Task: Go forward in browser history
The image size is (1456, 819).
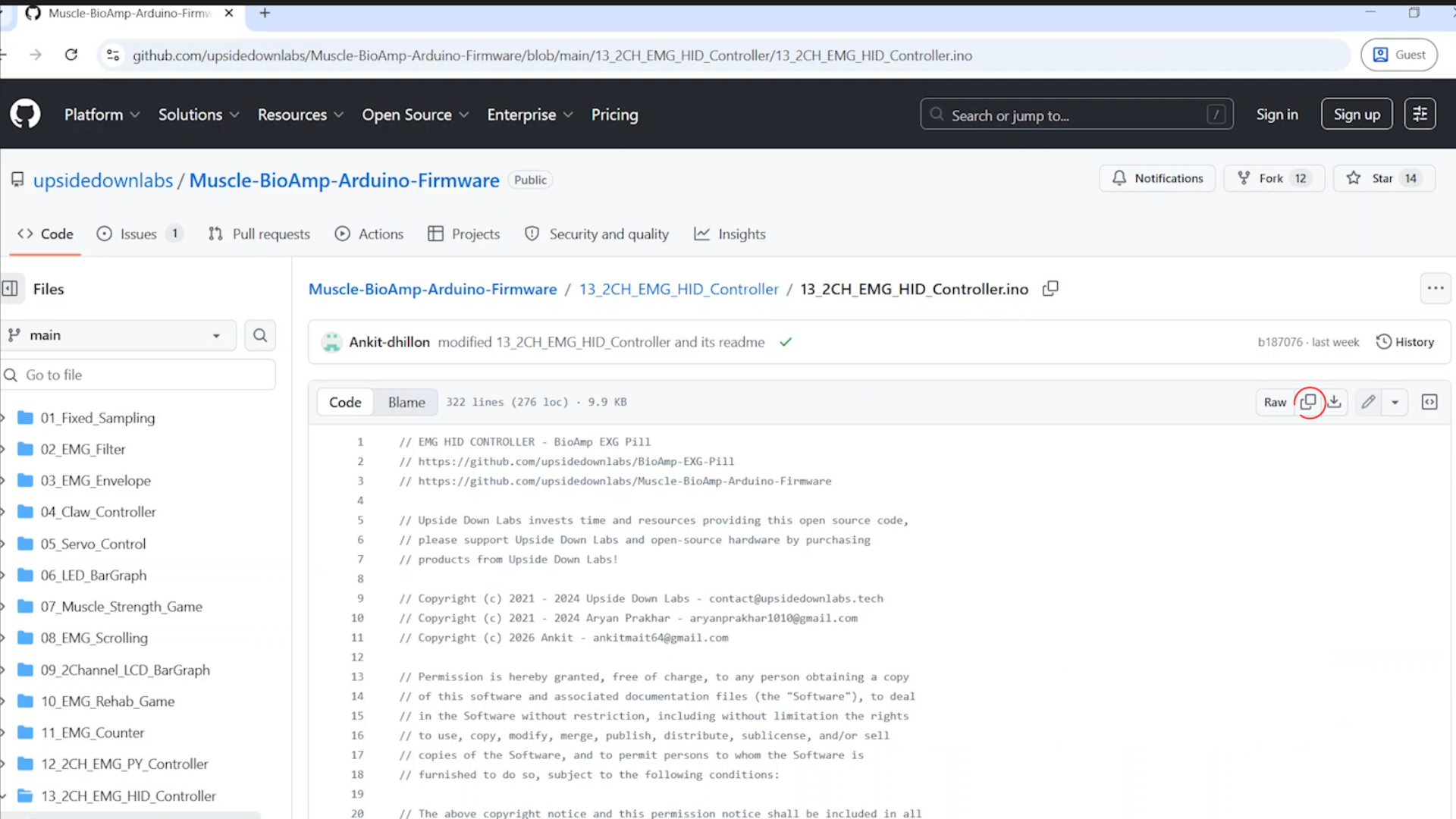Action: click(x=36, y=55)
